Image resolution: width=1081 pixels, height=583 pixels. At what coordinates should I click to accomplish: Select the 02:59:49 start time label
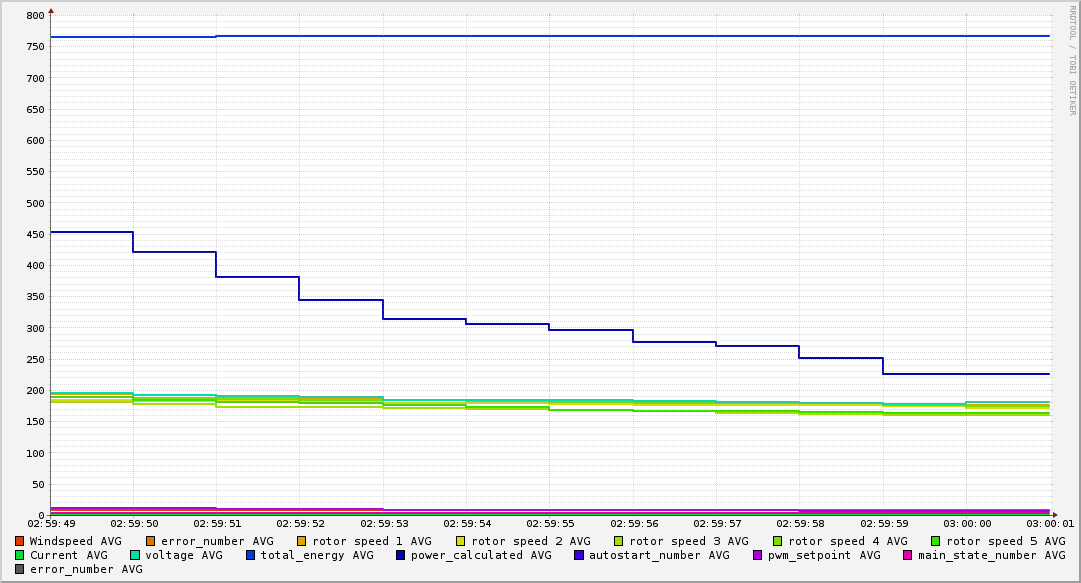pyautogui.click(x=50, y=524)
